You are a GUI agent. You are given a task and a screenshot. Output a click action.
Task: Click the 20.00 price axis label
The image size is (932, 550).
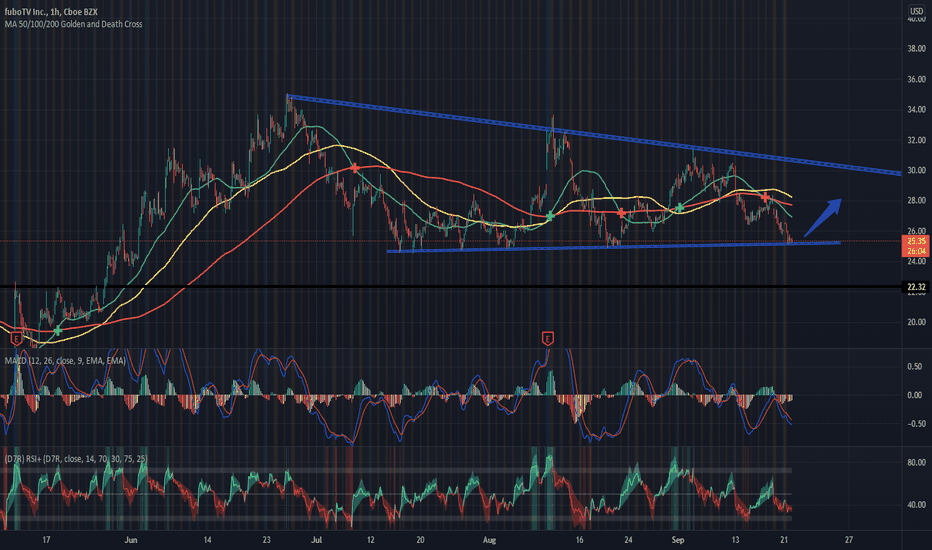click(916, 322)
